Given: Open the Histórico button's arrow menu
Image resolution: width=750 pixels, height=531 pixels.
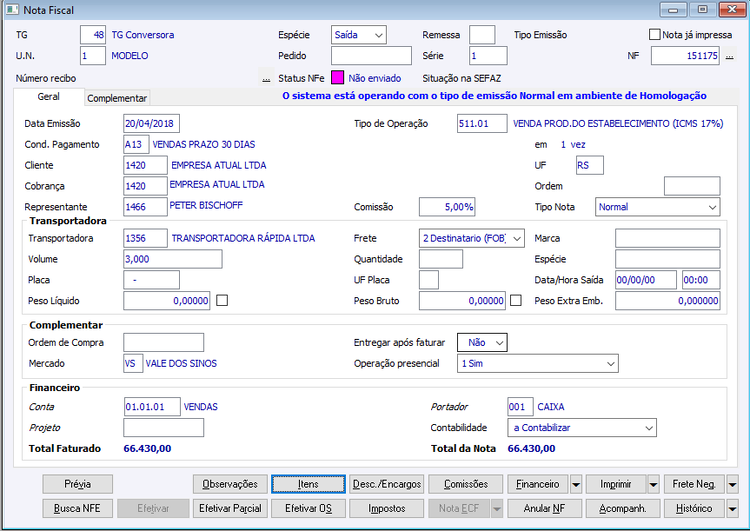Looking at the screenshot, I should [732, 509].
